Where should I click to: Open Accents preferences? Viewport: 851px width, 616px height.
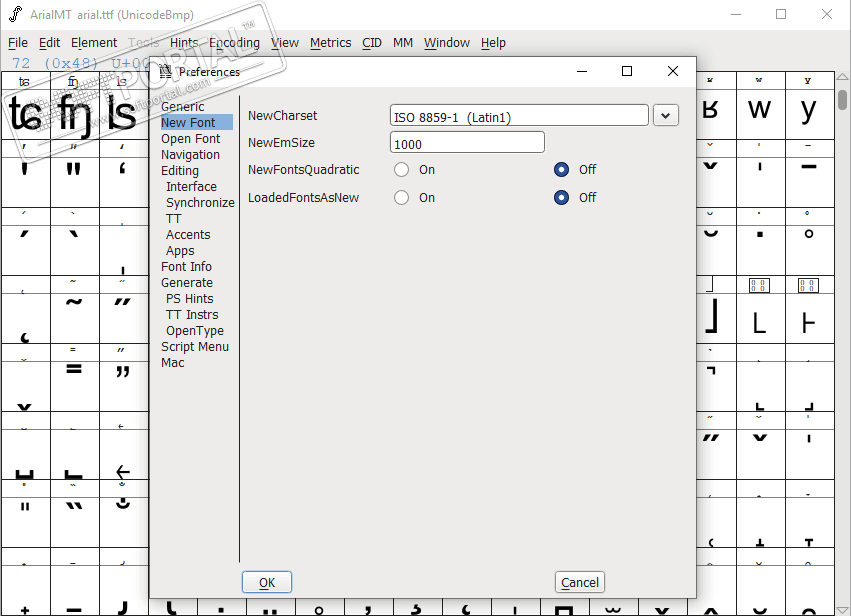point(188,235)
